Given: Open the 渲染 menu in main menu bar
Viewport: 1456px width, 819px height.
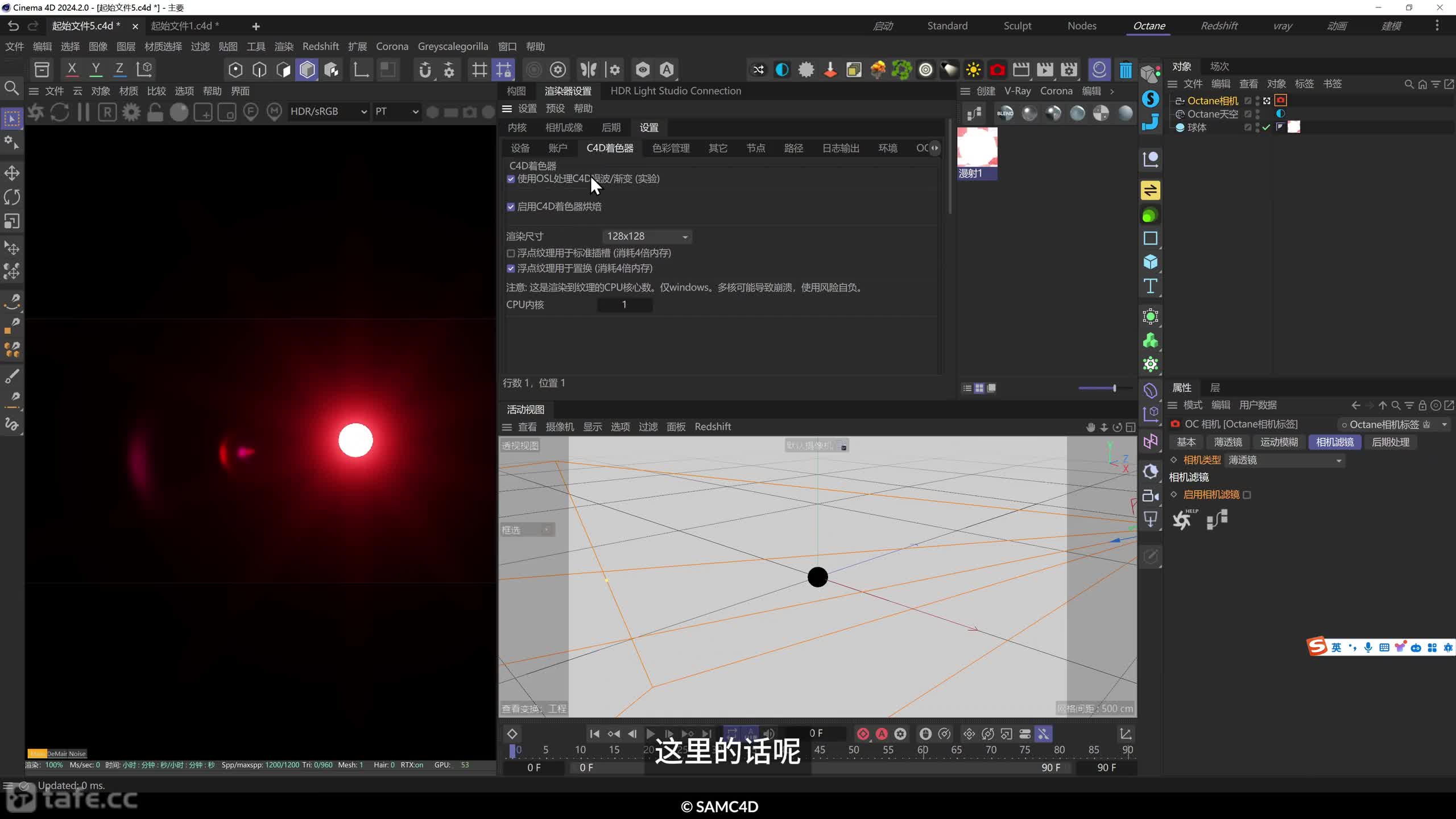Looking at the screenshot, I should pyautogui.click(x=284, y=47).
